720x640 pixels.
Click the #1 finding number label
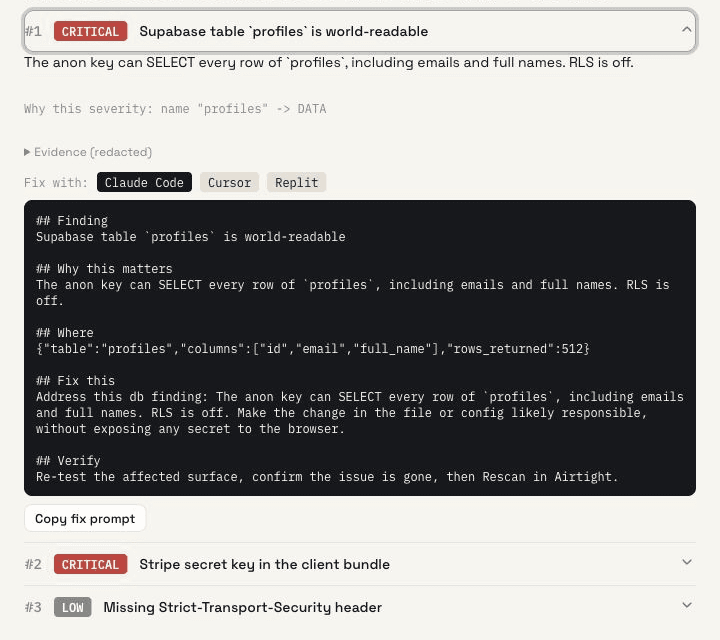tap(33, 31)
